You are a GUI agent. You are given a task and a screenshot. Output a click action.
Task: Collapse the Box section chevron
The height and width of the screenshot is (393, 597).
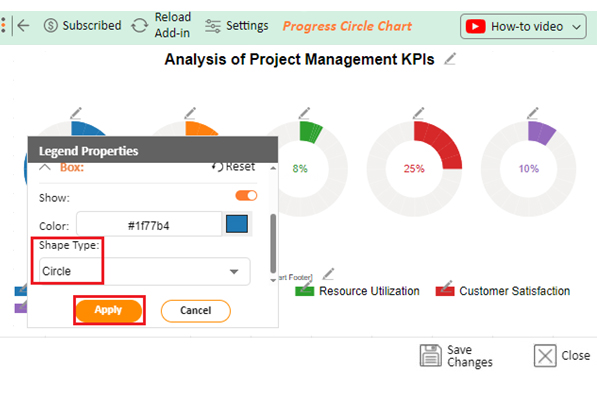(45, 168)
